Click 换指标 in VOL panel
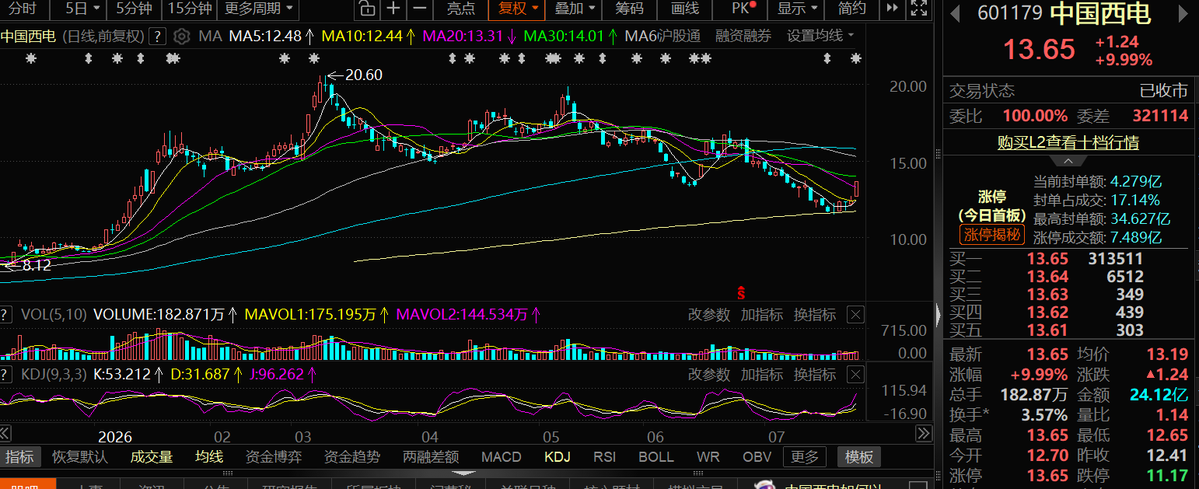Image resolution: width=1199 pixels, height=489 pixels. coord(814,315)
